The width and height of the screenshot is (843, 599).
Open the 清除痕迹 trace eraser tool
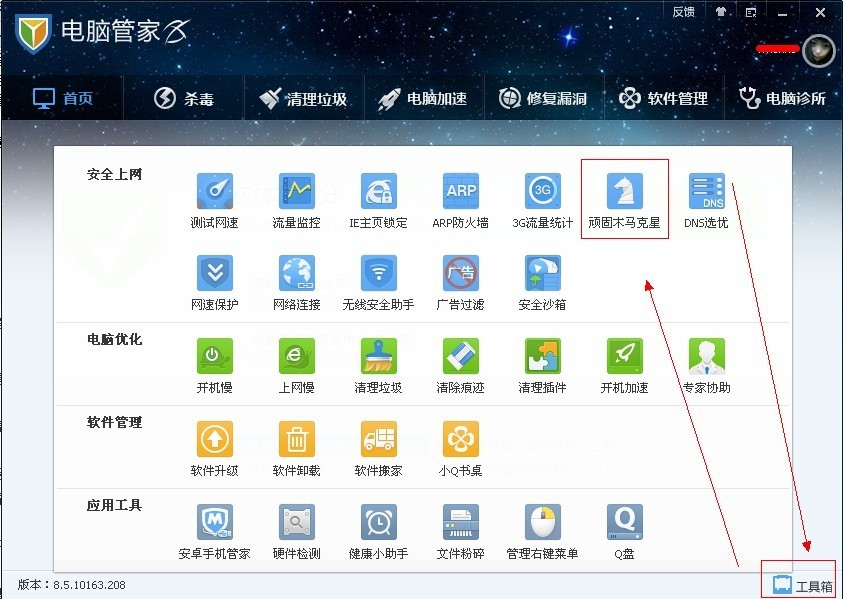coord(460,366)
